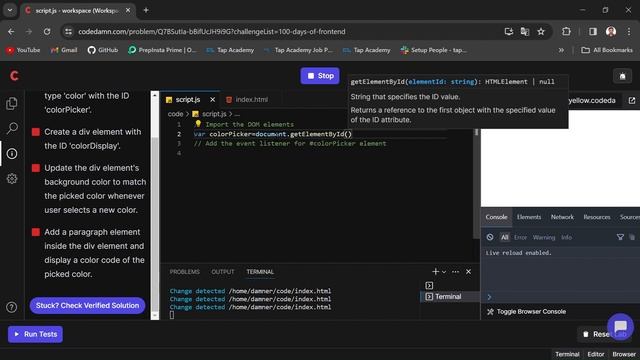The image size is (640, 360).
Task: Click the translate page icon
Action: pos(525,31)
